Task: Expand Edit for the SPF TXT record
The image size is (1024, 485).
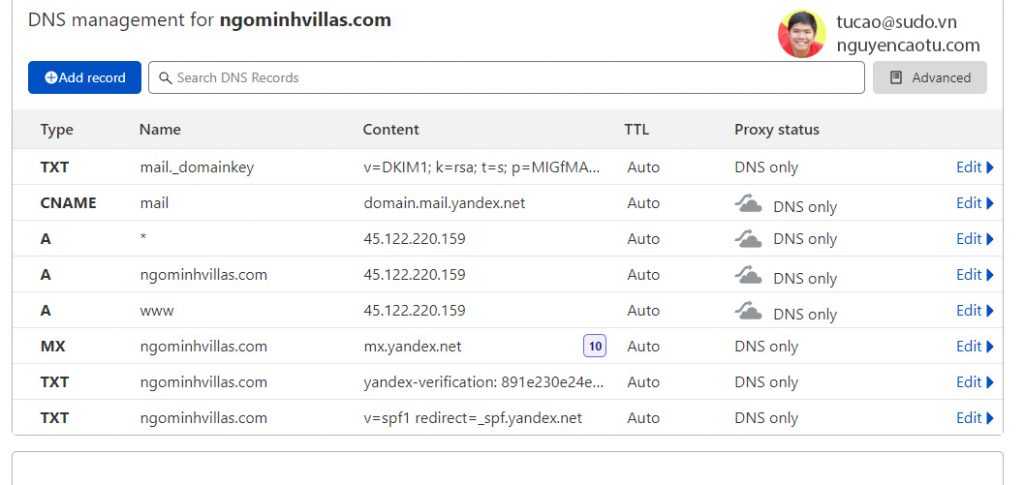Action: 974,418
